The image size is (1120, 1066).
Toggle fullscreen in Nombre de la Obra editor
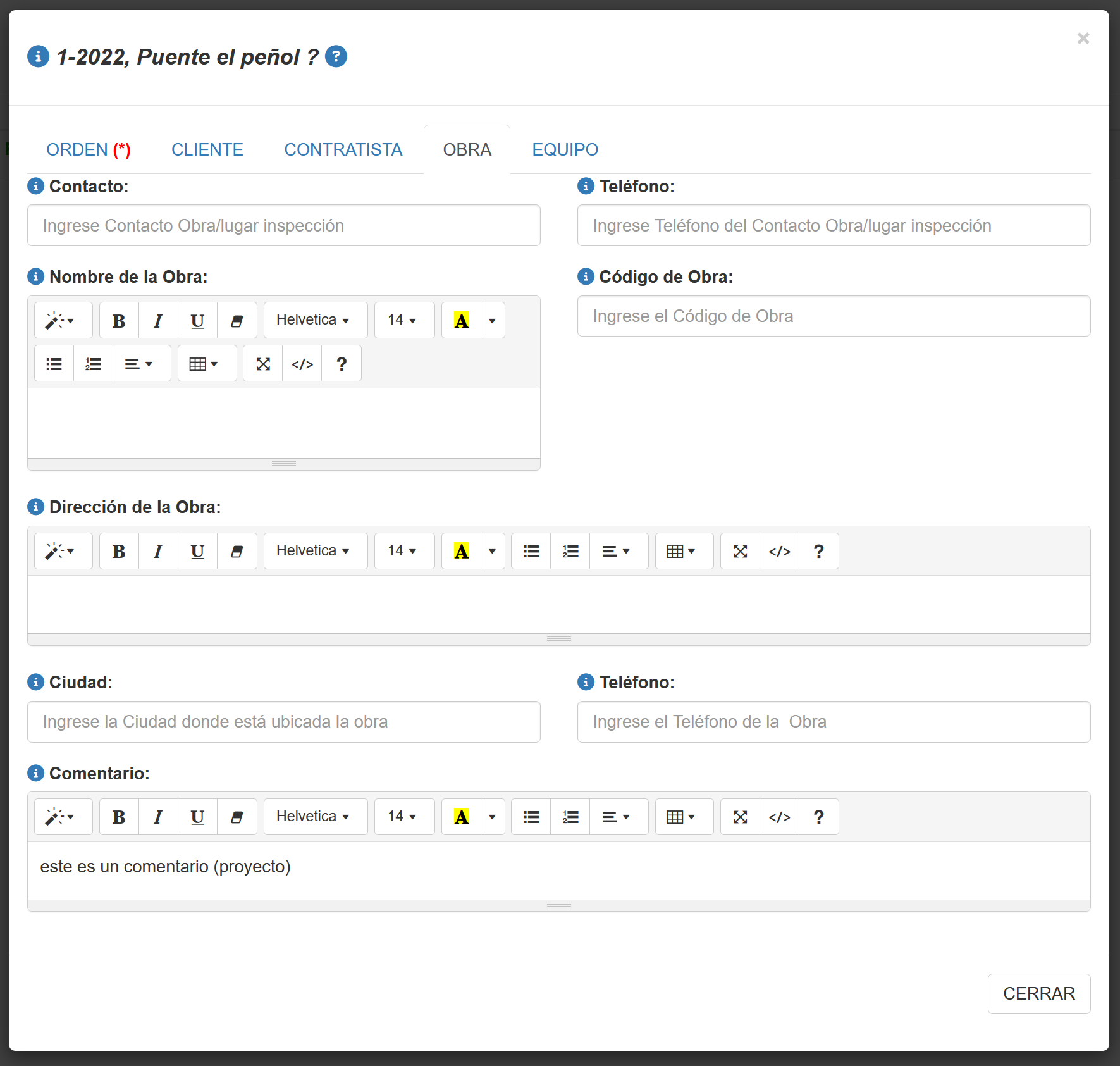tap(263, 364)
